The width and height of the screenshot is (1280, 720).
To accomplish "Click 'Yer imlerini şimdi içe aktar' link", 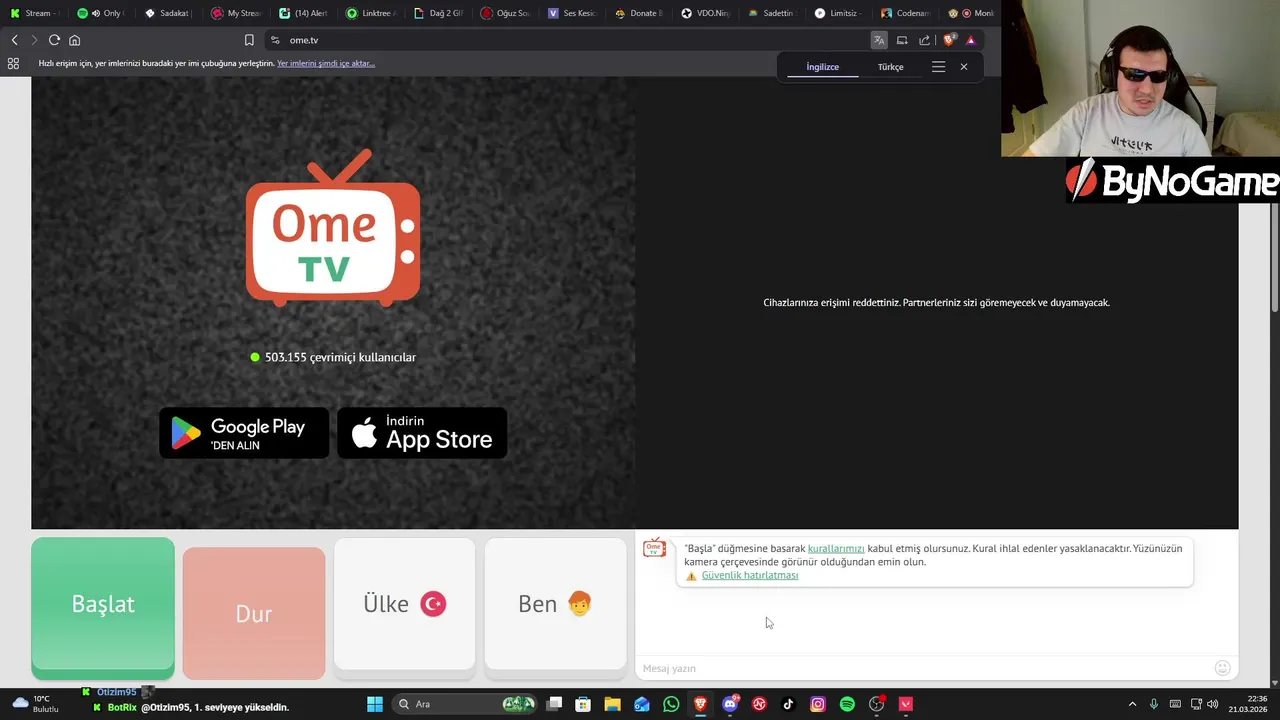I will 326,63.
